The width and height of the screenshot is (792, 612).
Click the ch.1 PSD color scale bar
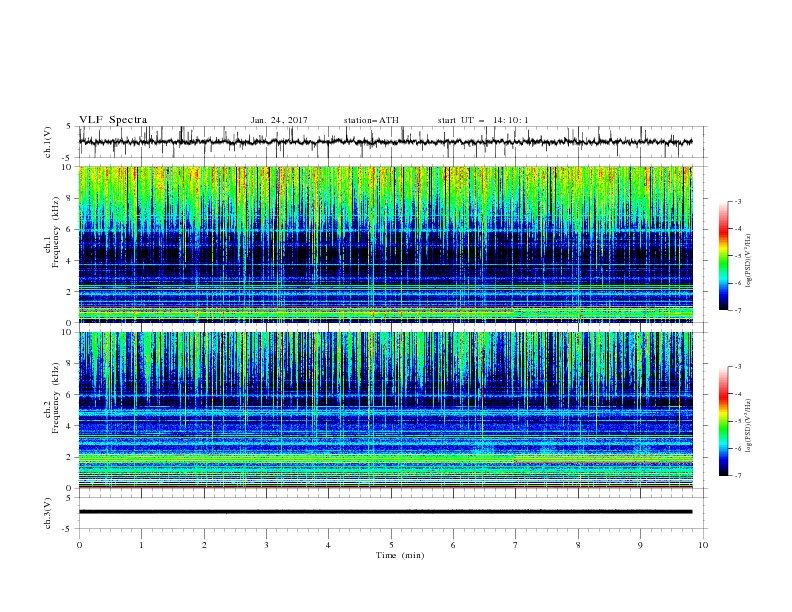tap(724, 256)
